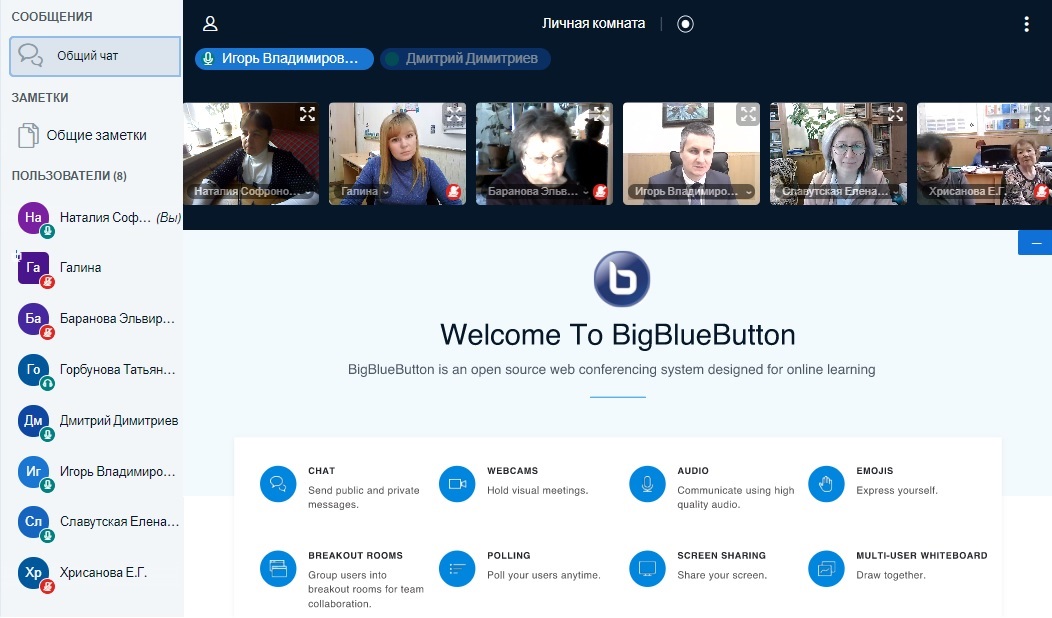Screen dimensions: 1052x618
Task: Click the Audio microphone feature icon
Action: [x=647, y=484]
